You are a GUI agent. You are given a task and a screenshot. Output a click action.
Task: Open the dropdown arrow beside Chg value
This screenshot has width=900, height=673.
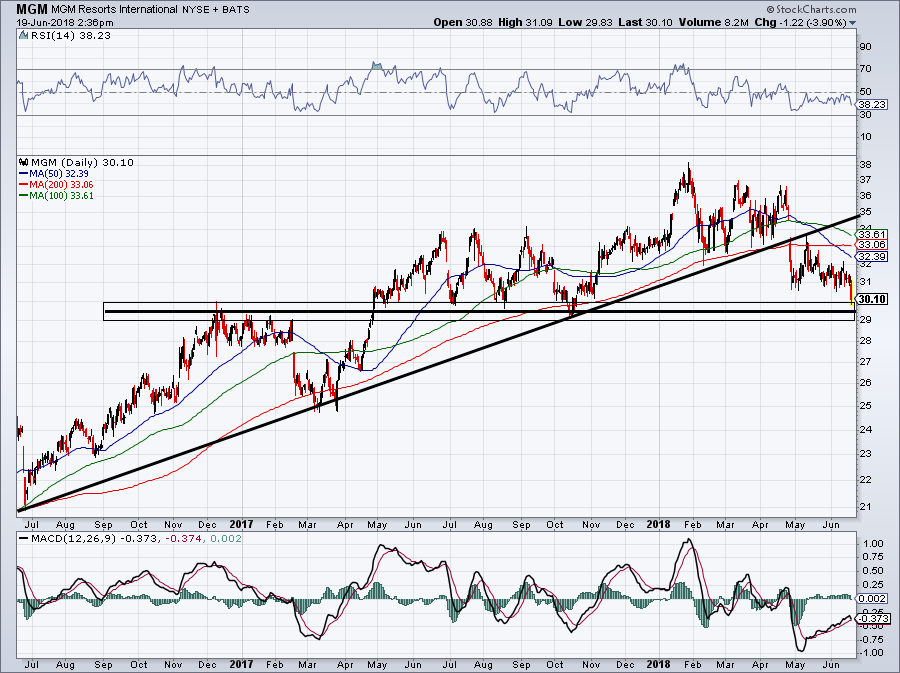pos(852,23)
